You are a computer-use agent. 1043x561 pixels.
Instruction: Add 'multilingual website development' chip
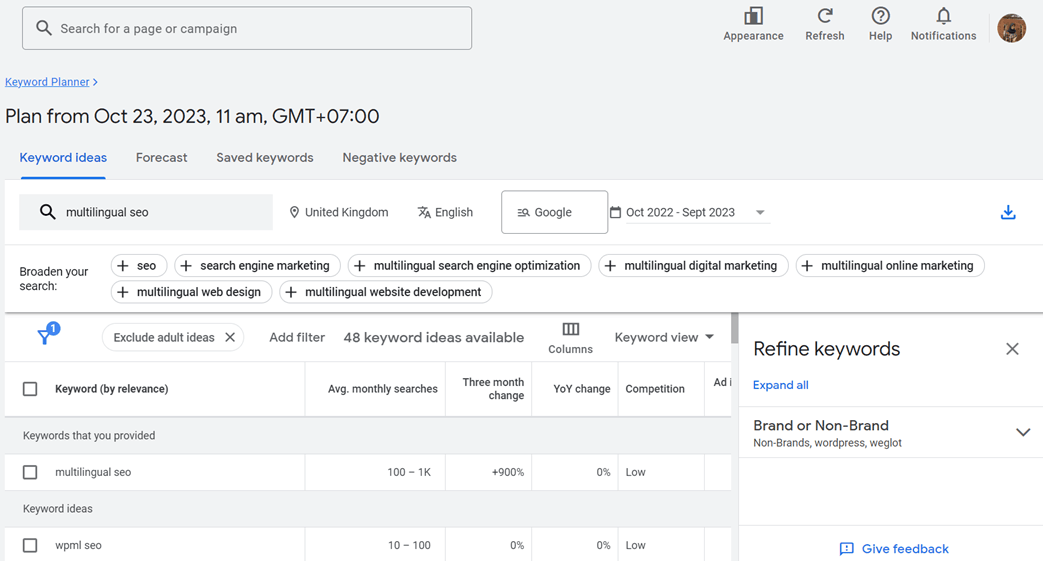pyautogui.click(x=386, y=292)
